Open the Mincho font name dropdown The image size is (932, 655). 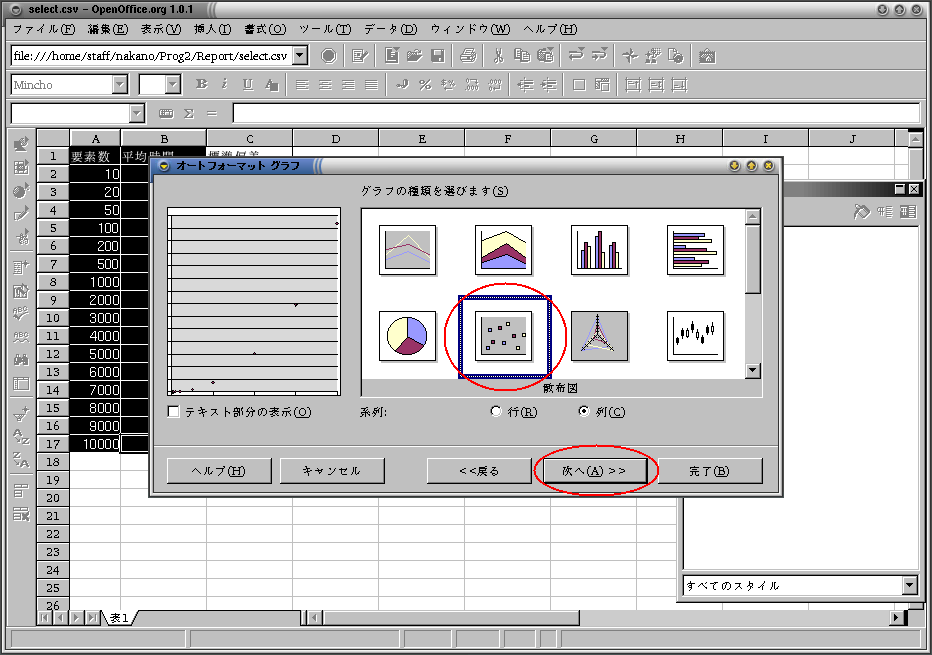point(120,84)
